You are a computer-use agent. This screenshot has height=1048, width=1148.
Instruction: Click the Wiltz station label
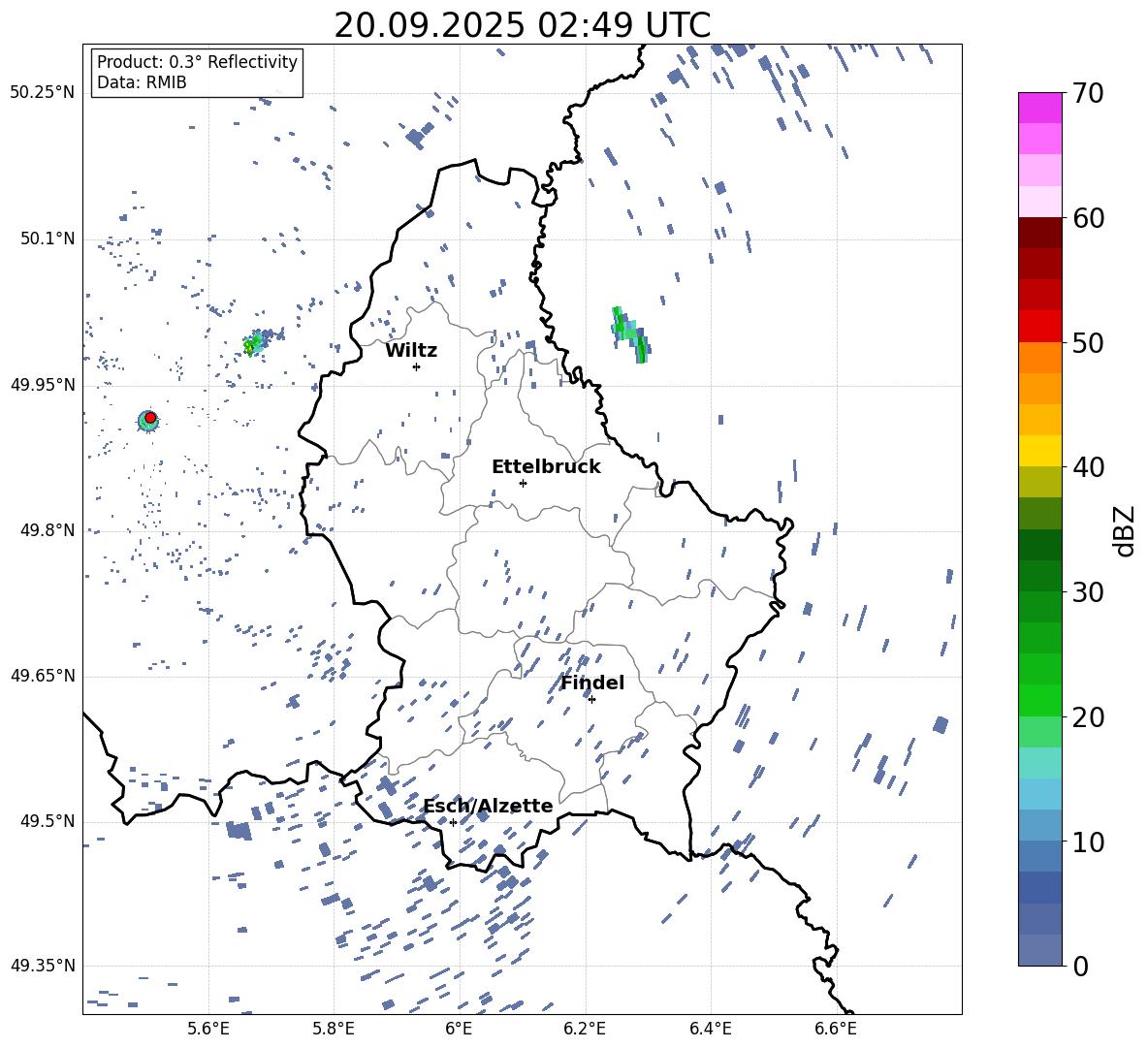coord(411,351)
